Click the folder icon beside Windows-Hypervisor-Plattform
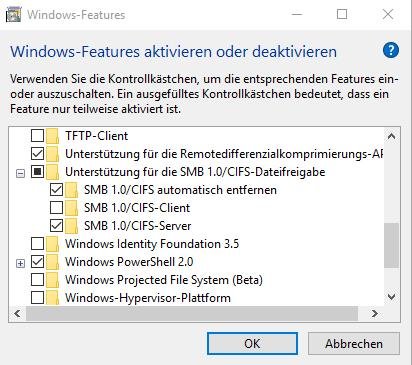Image resolution: width=412 pixels, height=365 pixels. [52, 298]
